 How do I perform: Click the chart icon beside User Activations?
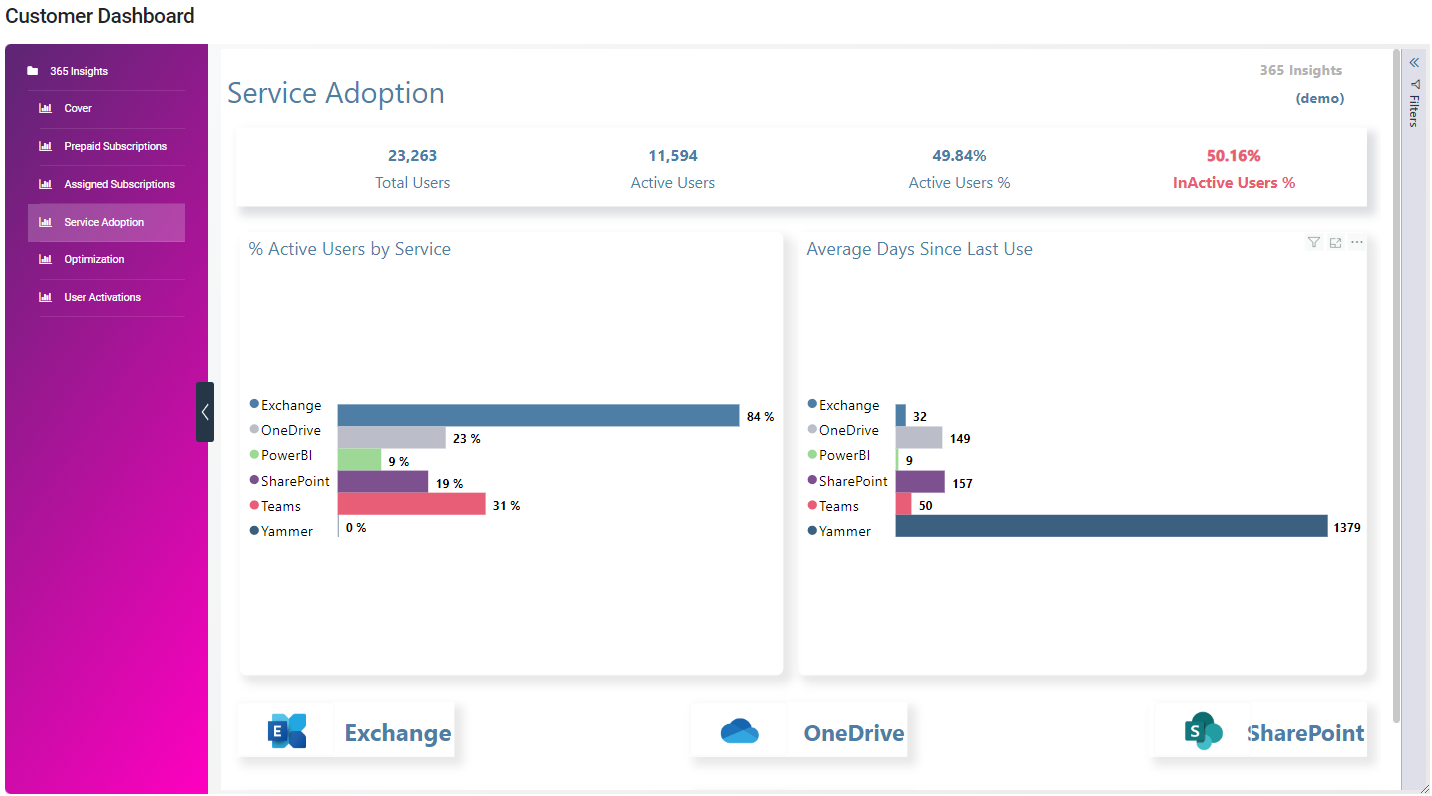pos(45,297)
